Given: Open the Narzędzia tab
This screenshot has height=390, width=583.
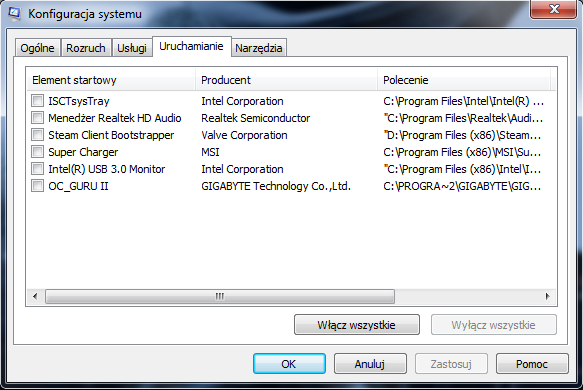Looking at the screenshot, I should pyautogui.click(x=259, y=48).
